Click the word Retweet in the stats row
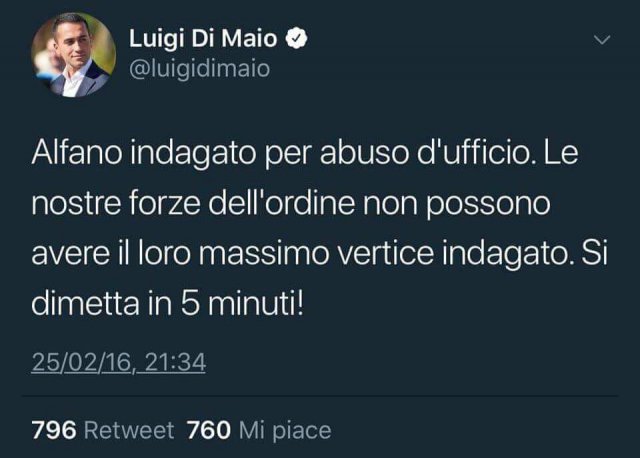The height and width of the screenshot is (458, 640). [129, 430]
